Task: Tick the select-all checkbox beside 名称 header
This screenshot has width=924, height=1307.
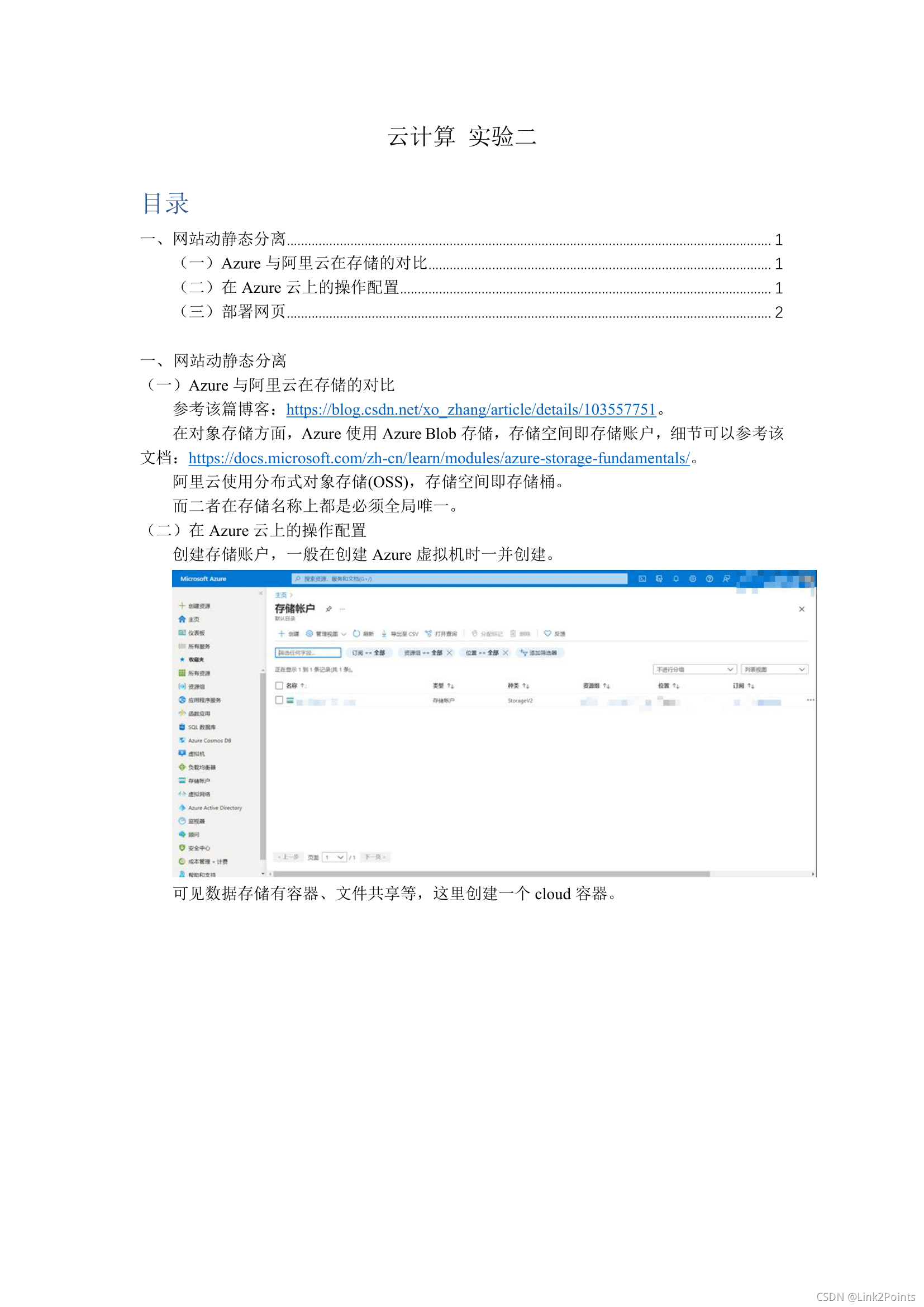Action: tap(279, 686)
